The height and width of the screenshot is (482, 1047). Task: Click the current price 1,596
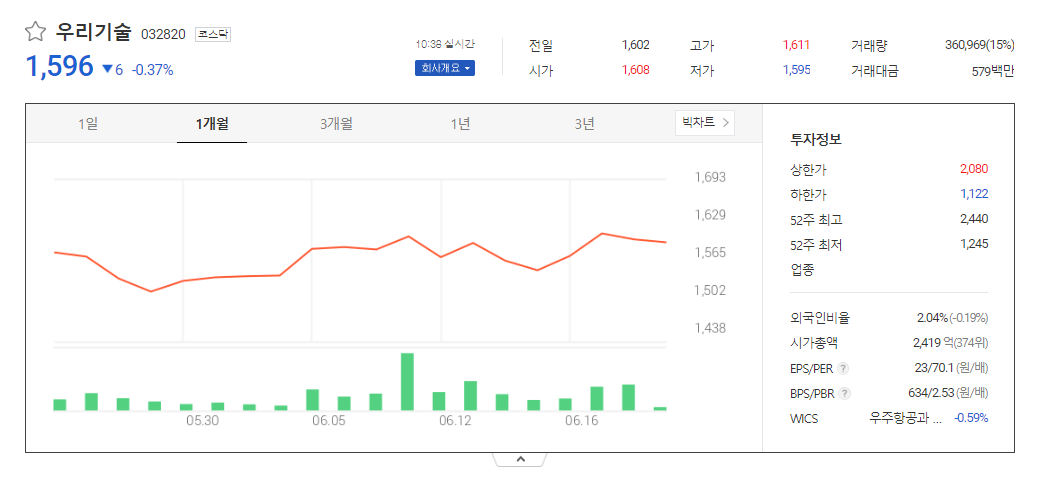tap(59, 66)
